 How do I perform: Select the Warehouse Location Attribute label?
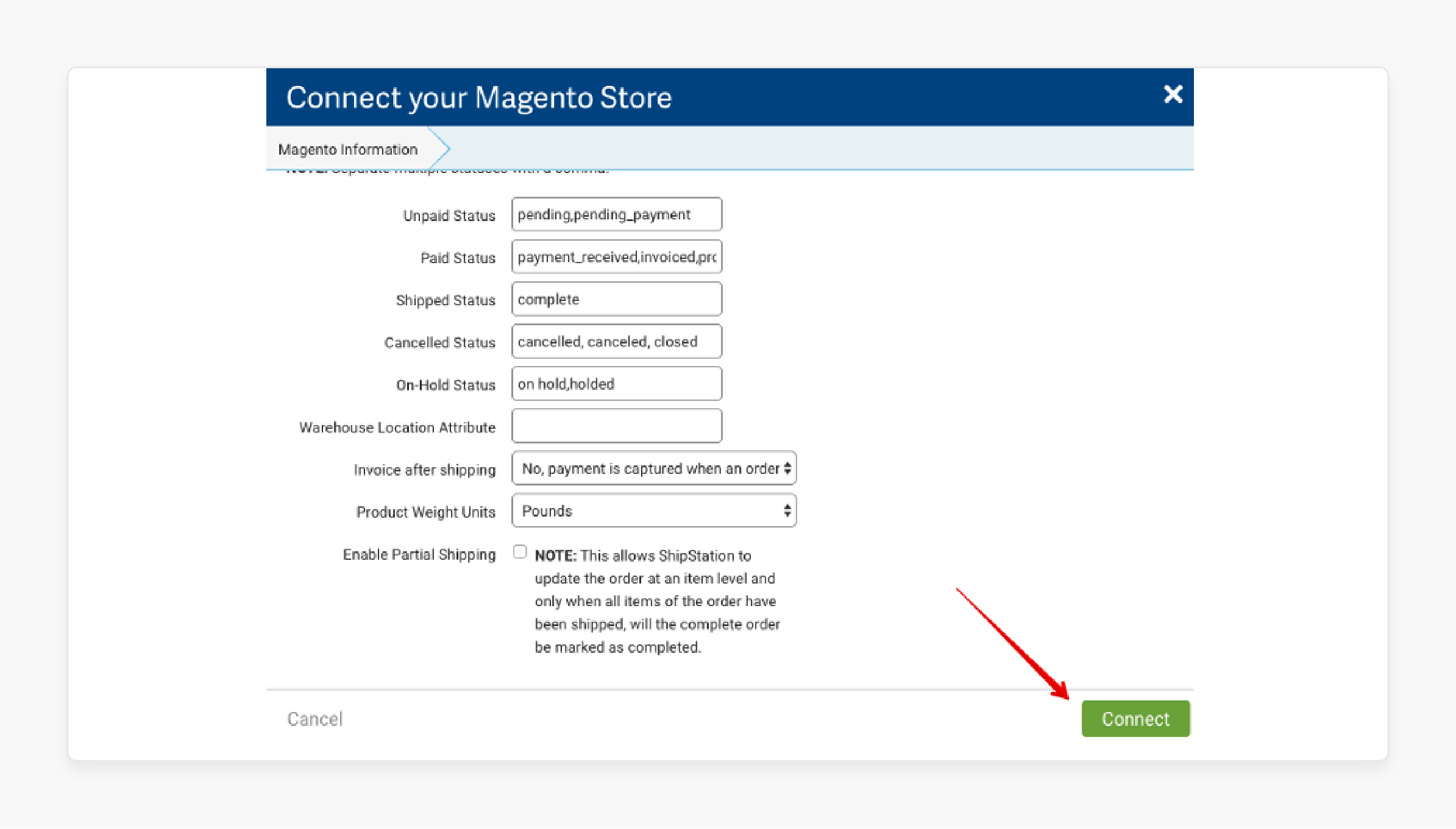coord(397,428)
